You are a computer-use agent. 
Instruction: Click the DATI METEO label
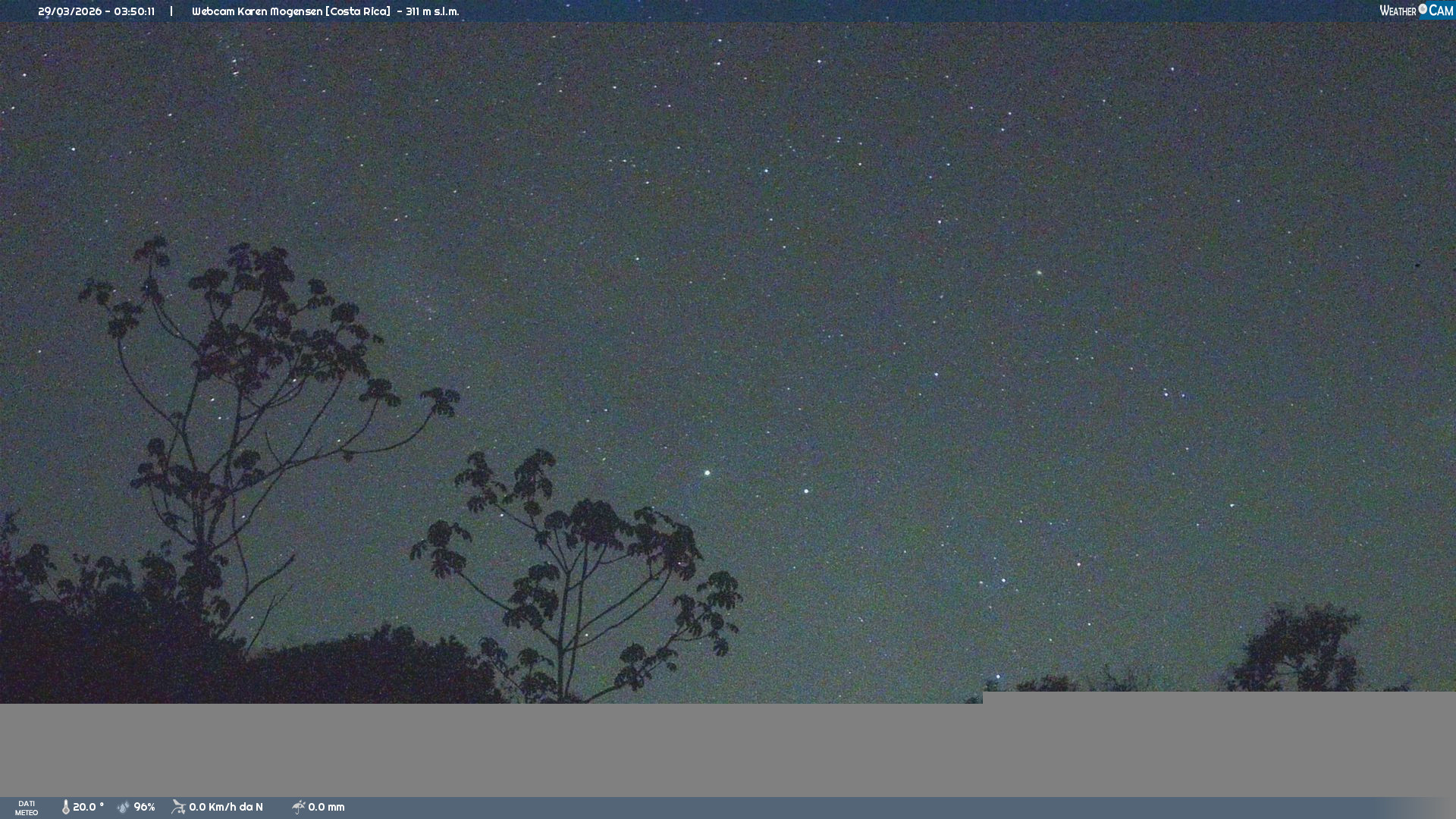27,808
